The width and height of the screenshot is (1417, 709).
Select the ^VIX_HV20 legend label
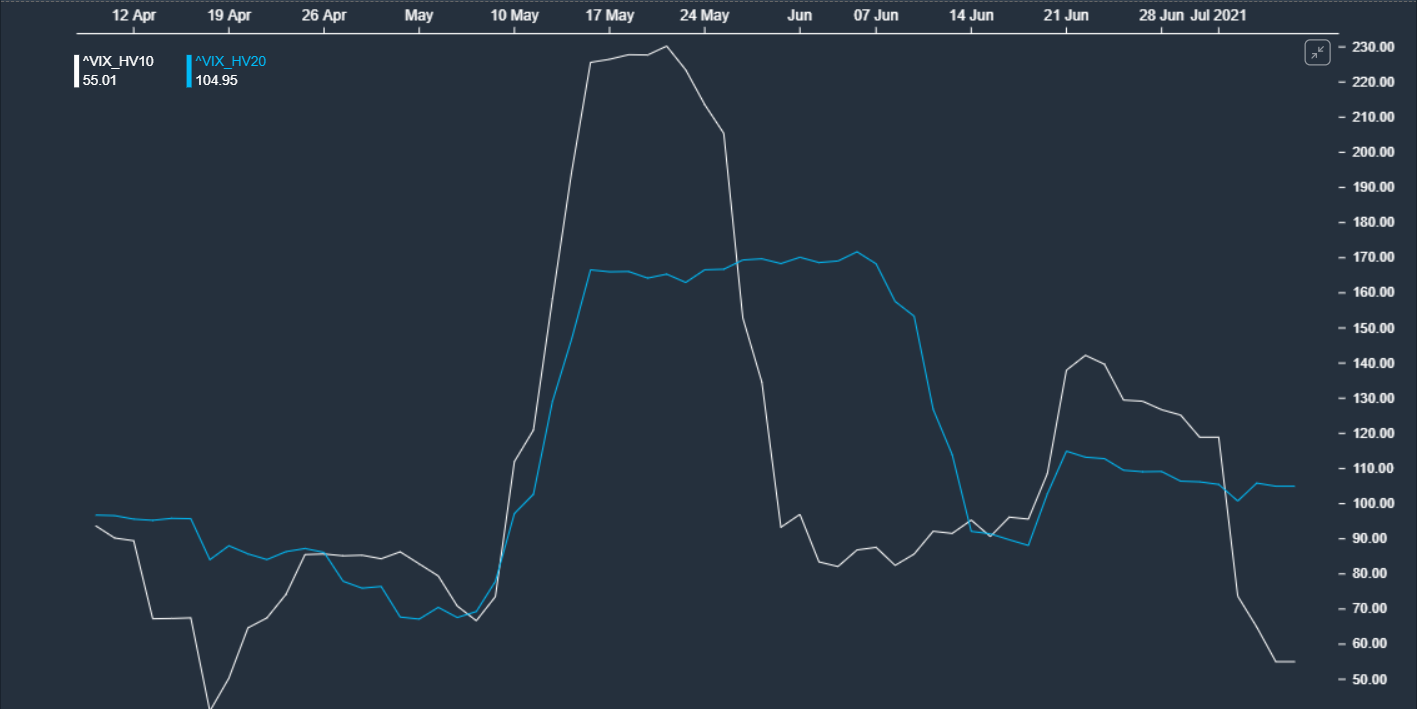[x=230, y=62]
